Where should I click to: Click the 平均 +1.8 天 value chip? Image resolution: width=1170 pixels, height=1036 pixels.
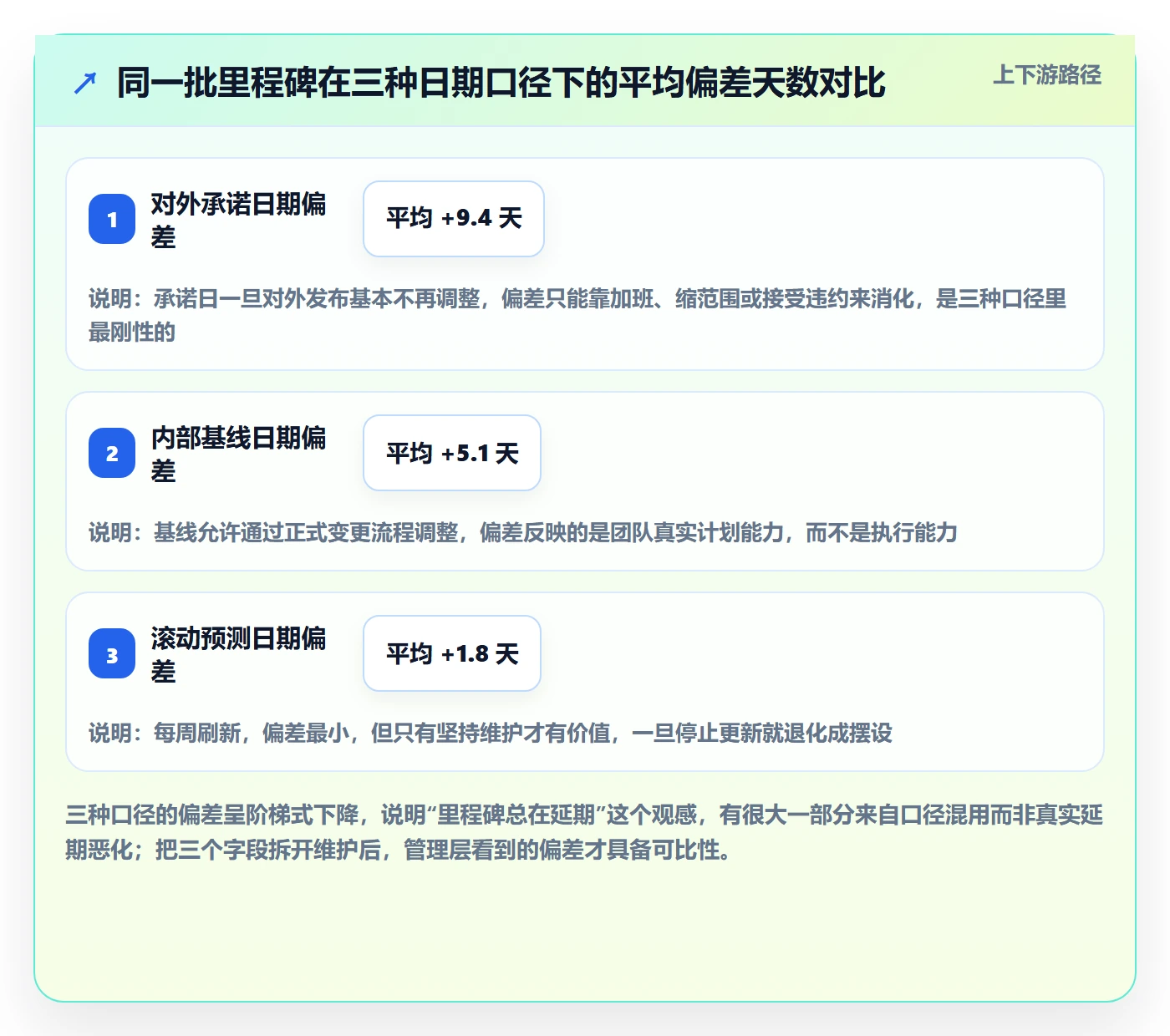point(452,653)
